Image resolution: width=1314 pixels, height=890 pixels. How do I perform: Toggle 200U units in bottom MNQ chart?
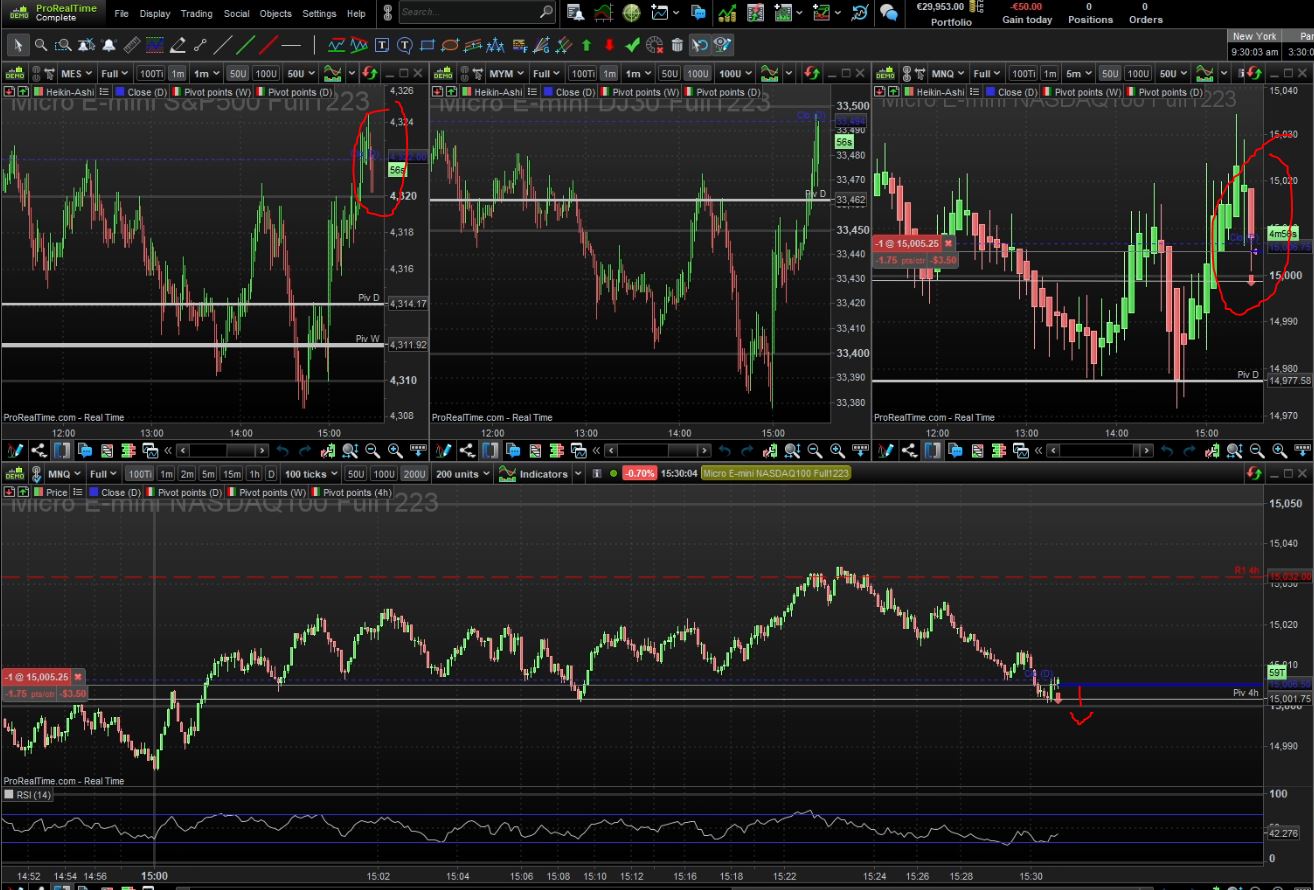(414, 473)
